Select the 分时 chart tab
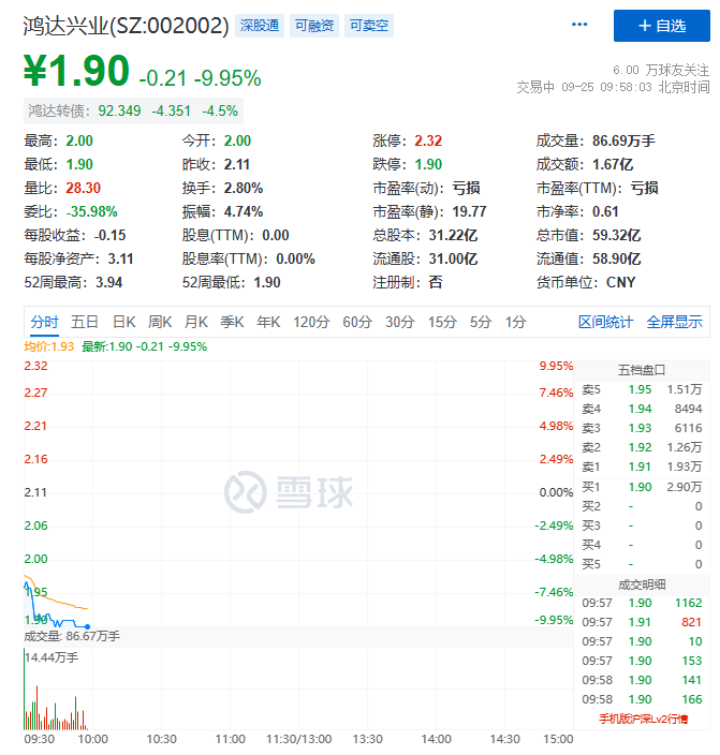Screen dimensions: 720x755 click(44, 322)
